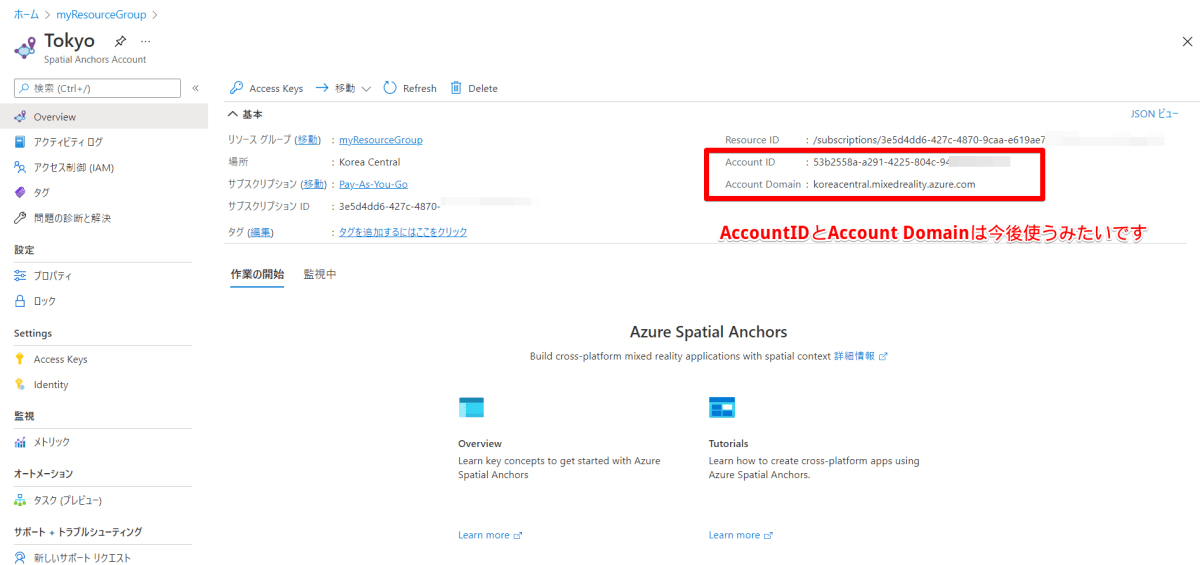Click the Overview card icon
Screen dimensions: 1200x565
[x=471, y=407]
